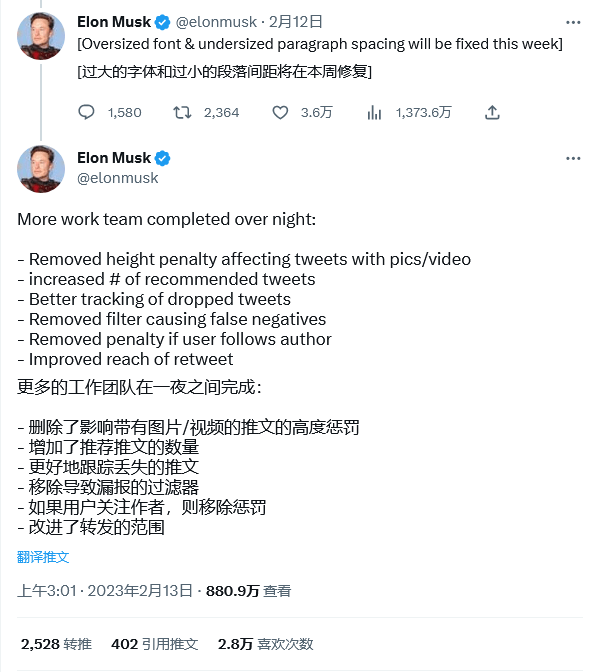Click the @elonmusk handle under main tweet name
Screen dimensions: 598x672
(117, 178)
